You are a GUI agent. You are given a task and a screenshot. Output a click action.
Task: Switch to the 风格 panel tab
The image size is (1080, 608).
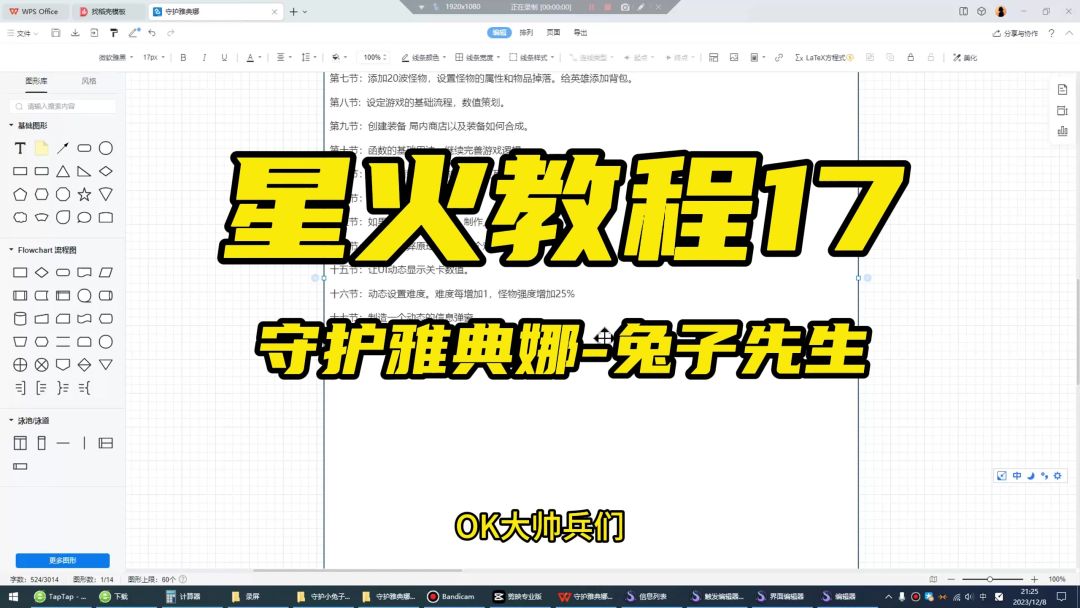pos(89,81)
